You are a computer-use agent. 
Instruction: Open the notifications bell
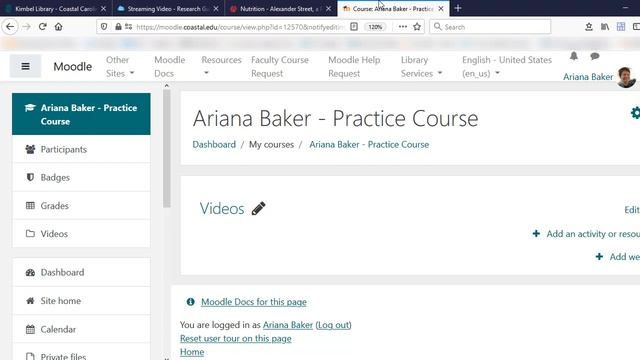click(x=573, y=56)
